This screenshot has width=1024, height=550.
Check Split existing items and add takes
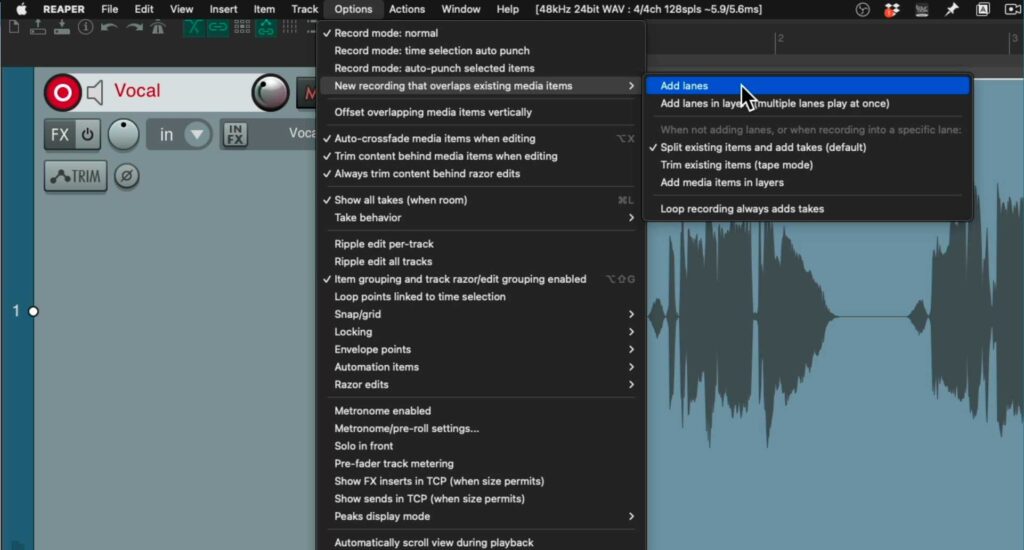808,147
